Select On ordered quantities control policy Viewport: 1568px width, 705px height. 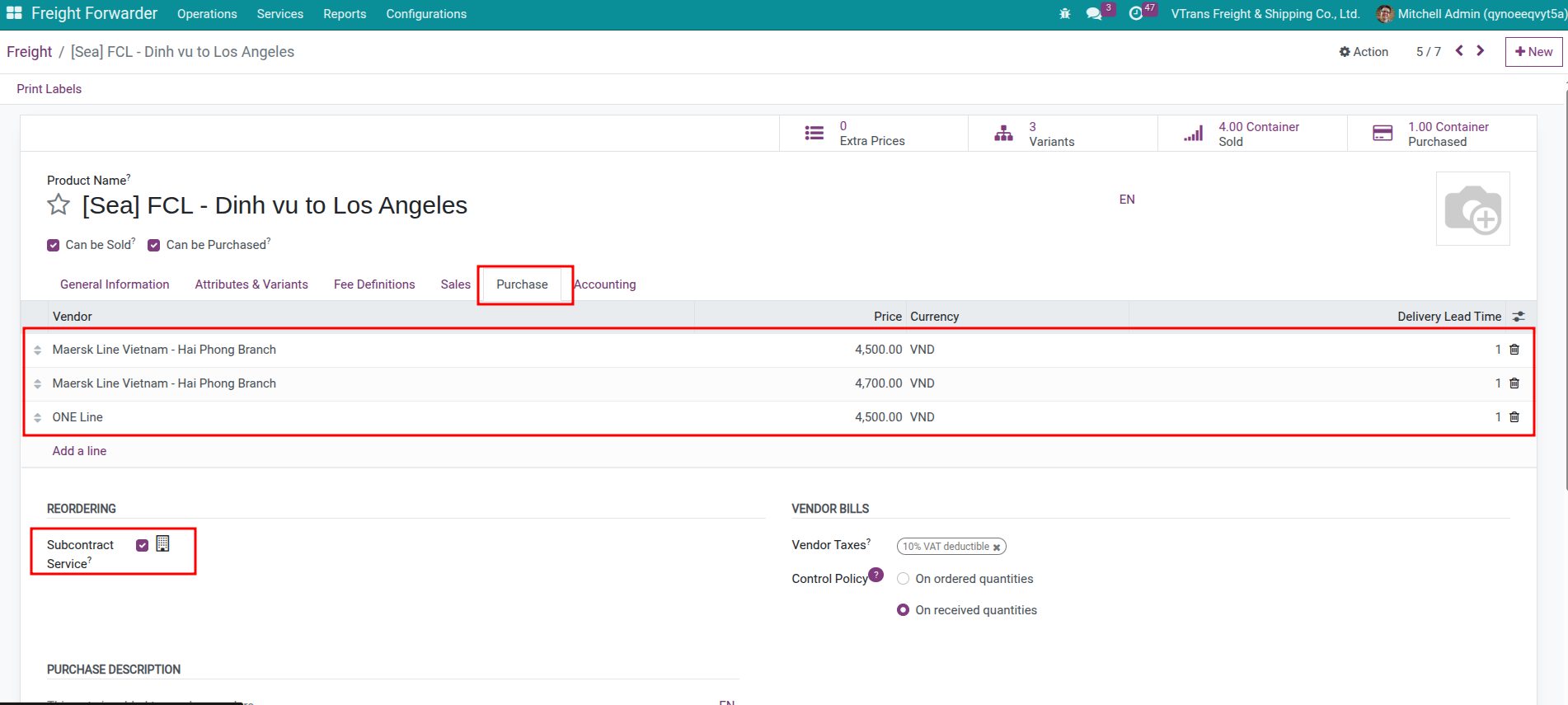click(904, 579)
